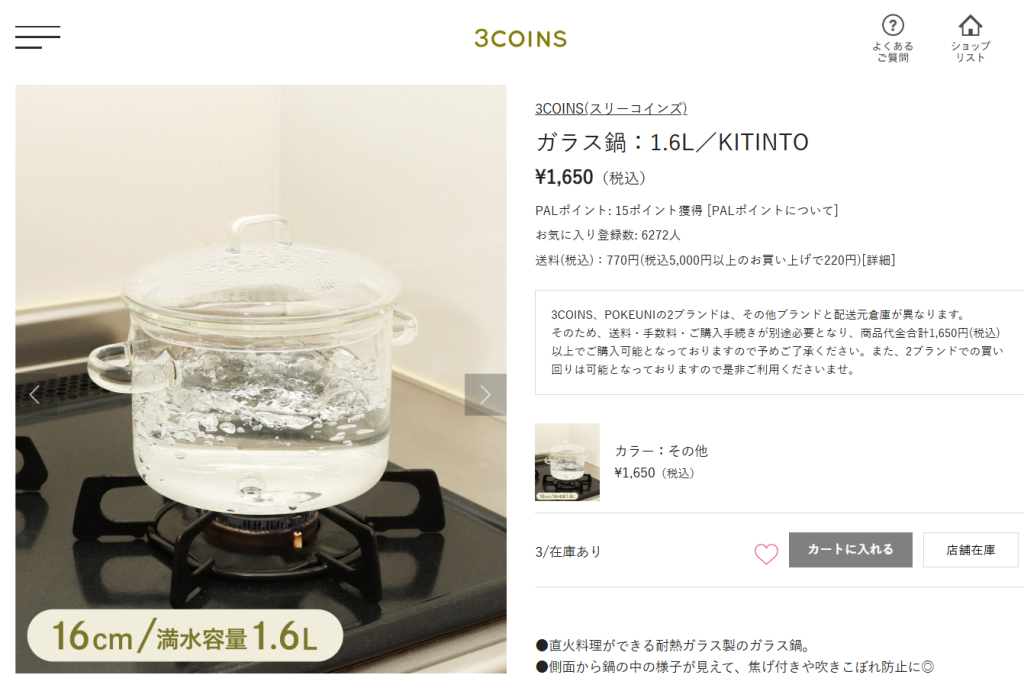Select the color thumbnail その他

(x=567, y=462)
